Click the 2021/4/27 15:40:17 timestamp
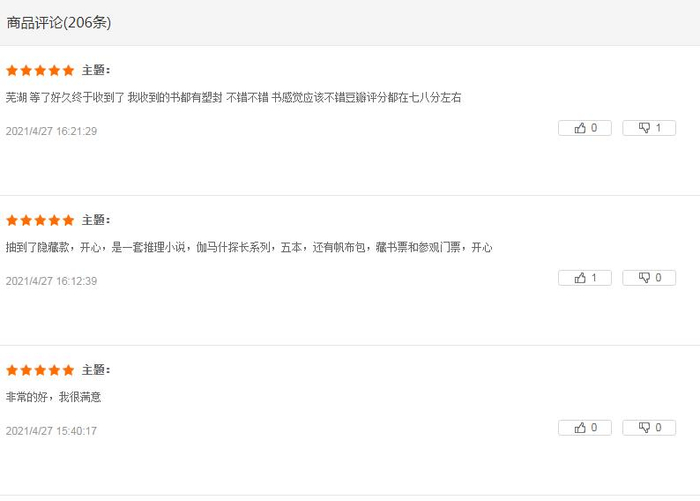The height and width of the screenshot is (501, 700). [x=51, y=431]
